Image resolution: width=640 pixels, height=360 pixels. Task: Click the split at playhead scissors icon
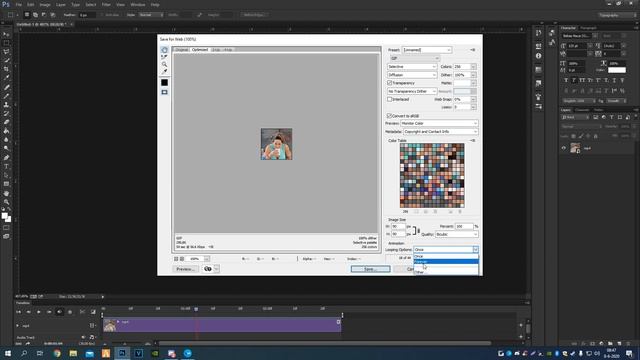(82, 312)
